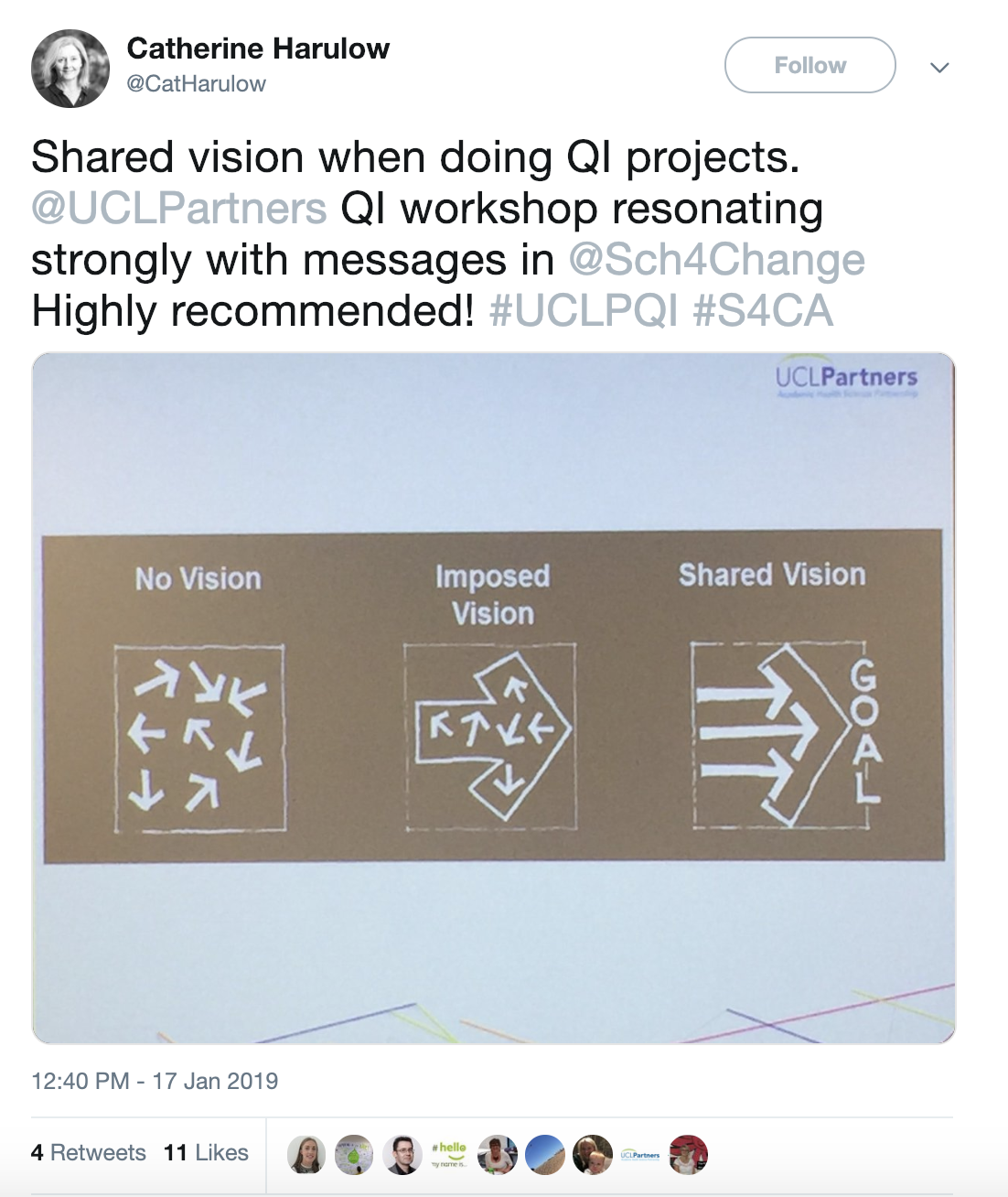Open the @Sch4Change mention link

tap(716, 260)
